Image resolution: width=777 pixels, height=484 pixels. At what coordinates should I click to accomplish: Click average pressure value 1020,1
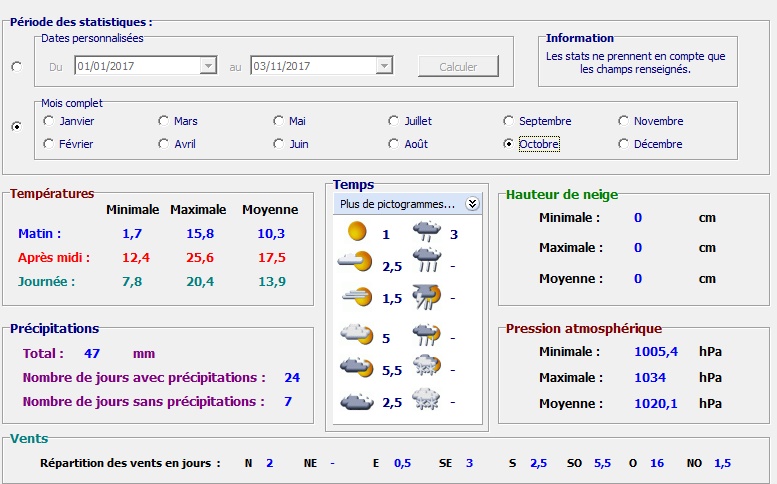656,404
